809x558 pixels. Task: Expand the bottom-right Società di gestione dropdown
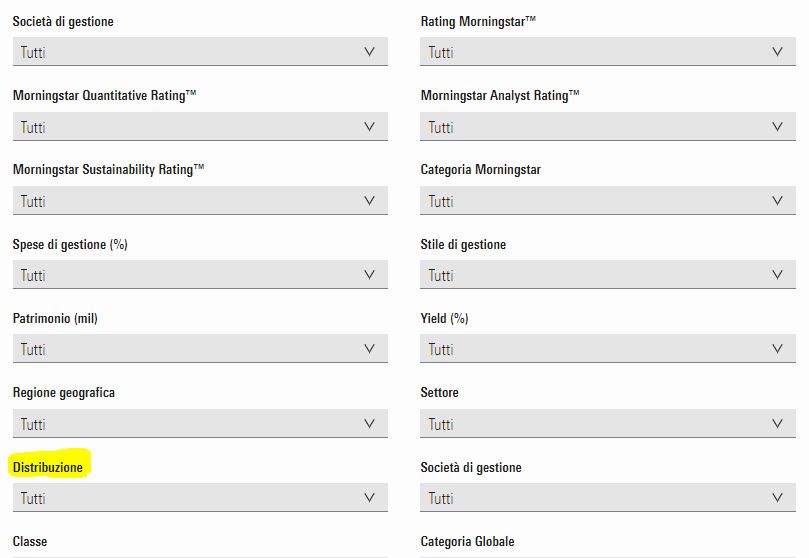608,498
